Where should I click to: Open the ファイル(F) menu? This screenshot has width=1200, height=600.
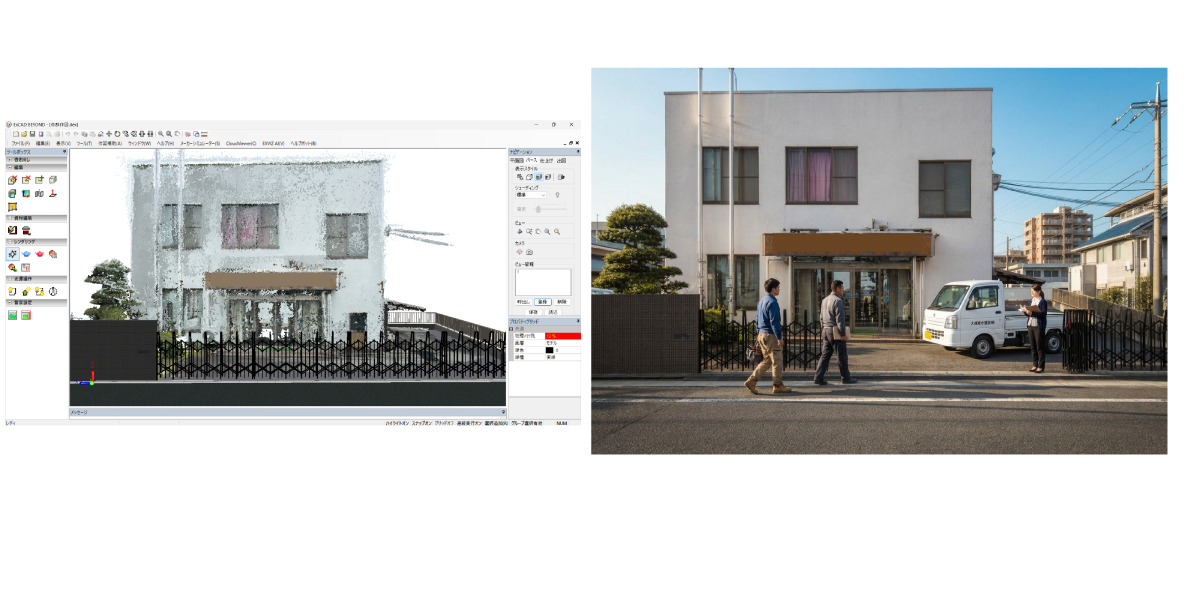point(20,143)
